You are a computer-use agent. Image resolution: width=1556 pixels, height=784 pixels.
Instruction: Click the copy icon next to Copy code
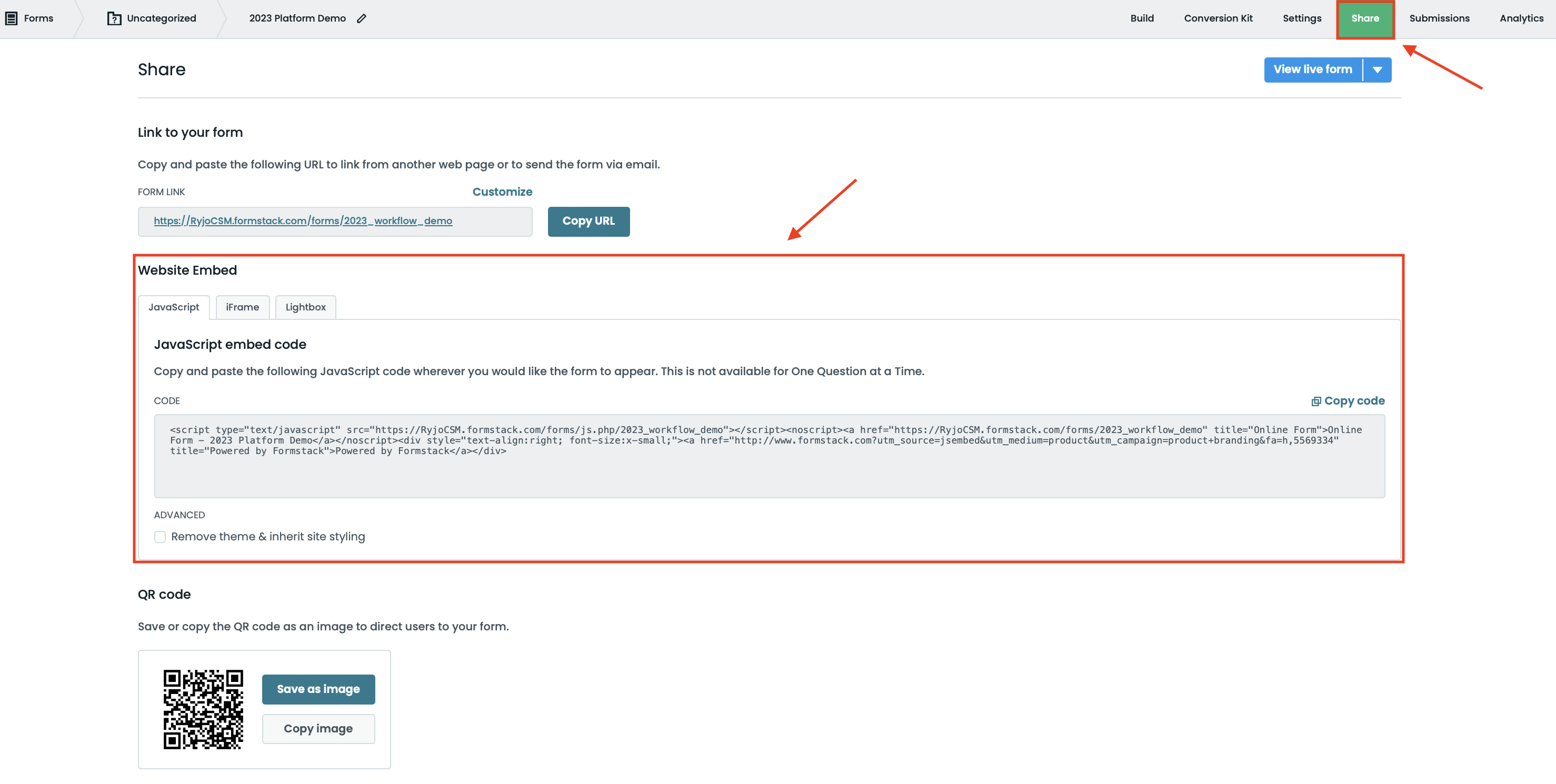(x=1315, y=401)
